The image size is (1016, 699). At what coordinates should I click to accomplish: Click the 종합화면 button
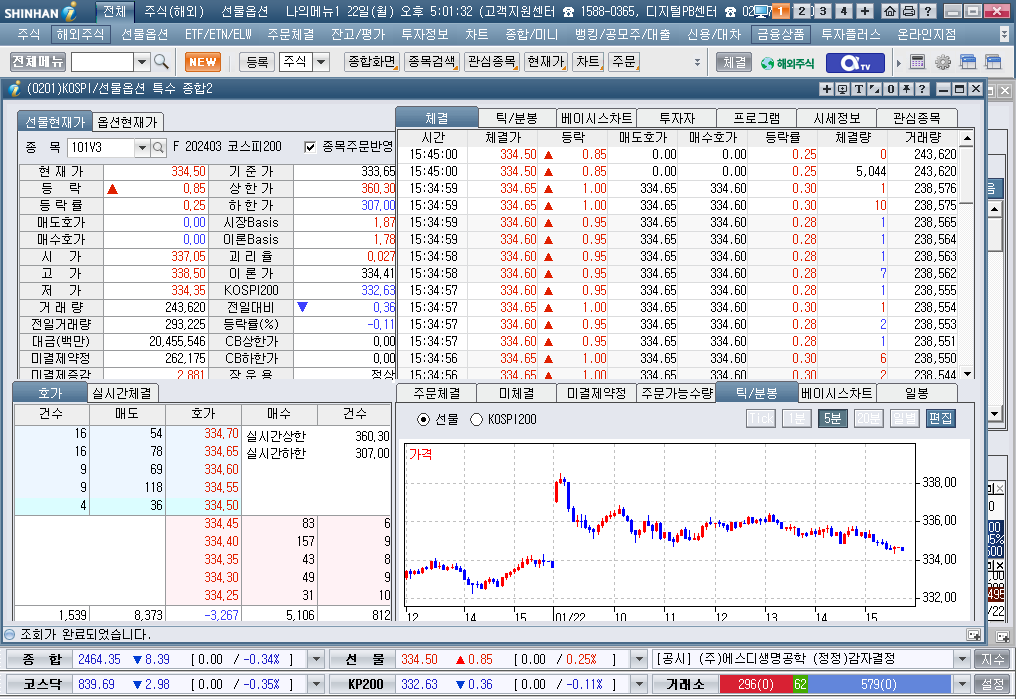pos(372,62)
